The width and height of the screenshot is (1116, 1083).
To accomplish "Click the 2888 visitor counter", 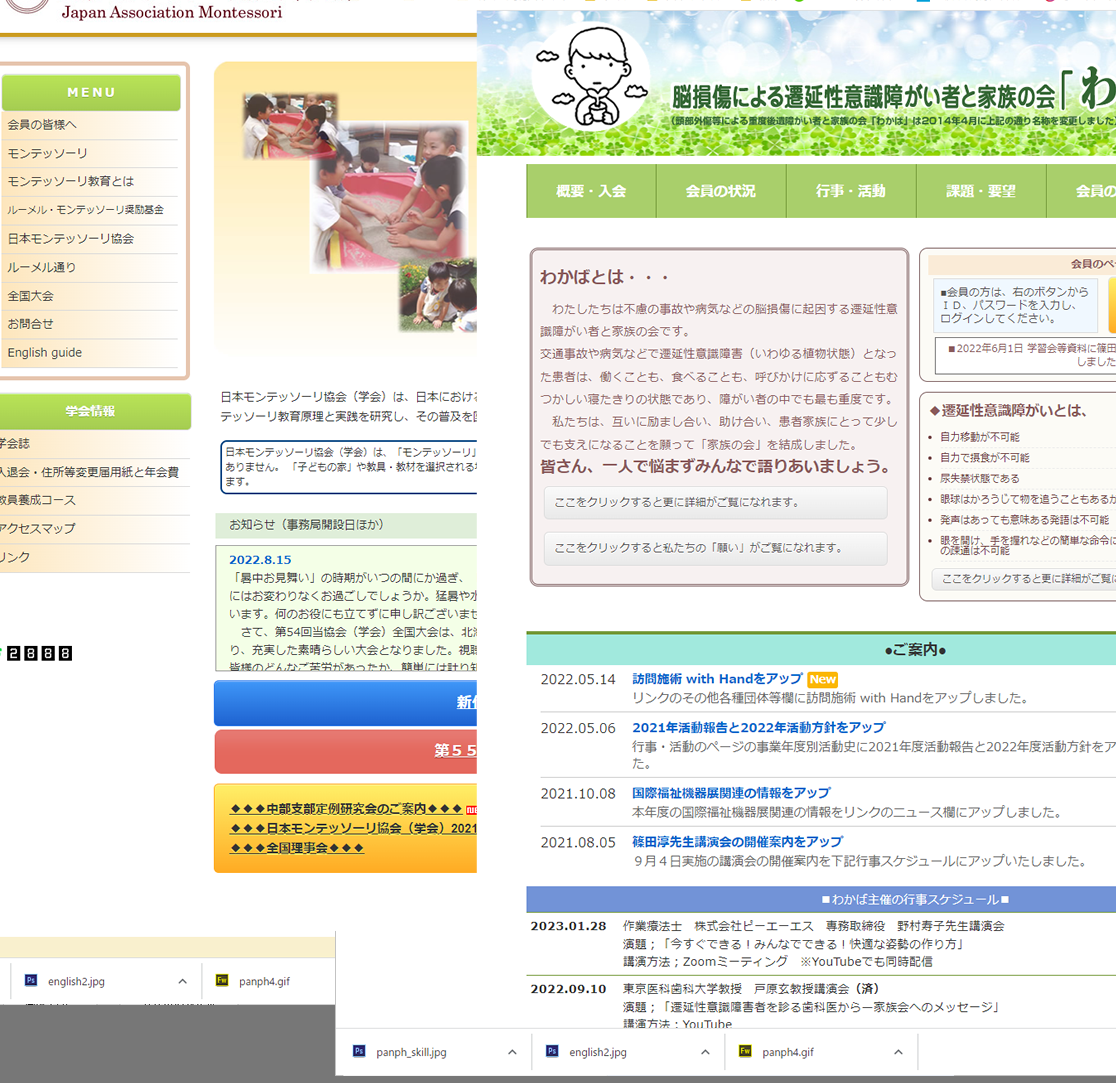I will 39,653.
